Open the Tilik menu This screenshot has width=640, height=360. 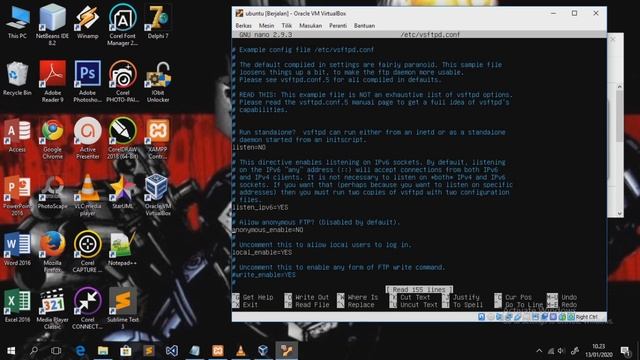(x=286, y=25)
